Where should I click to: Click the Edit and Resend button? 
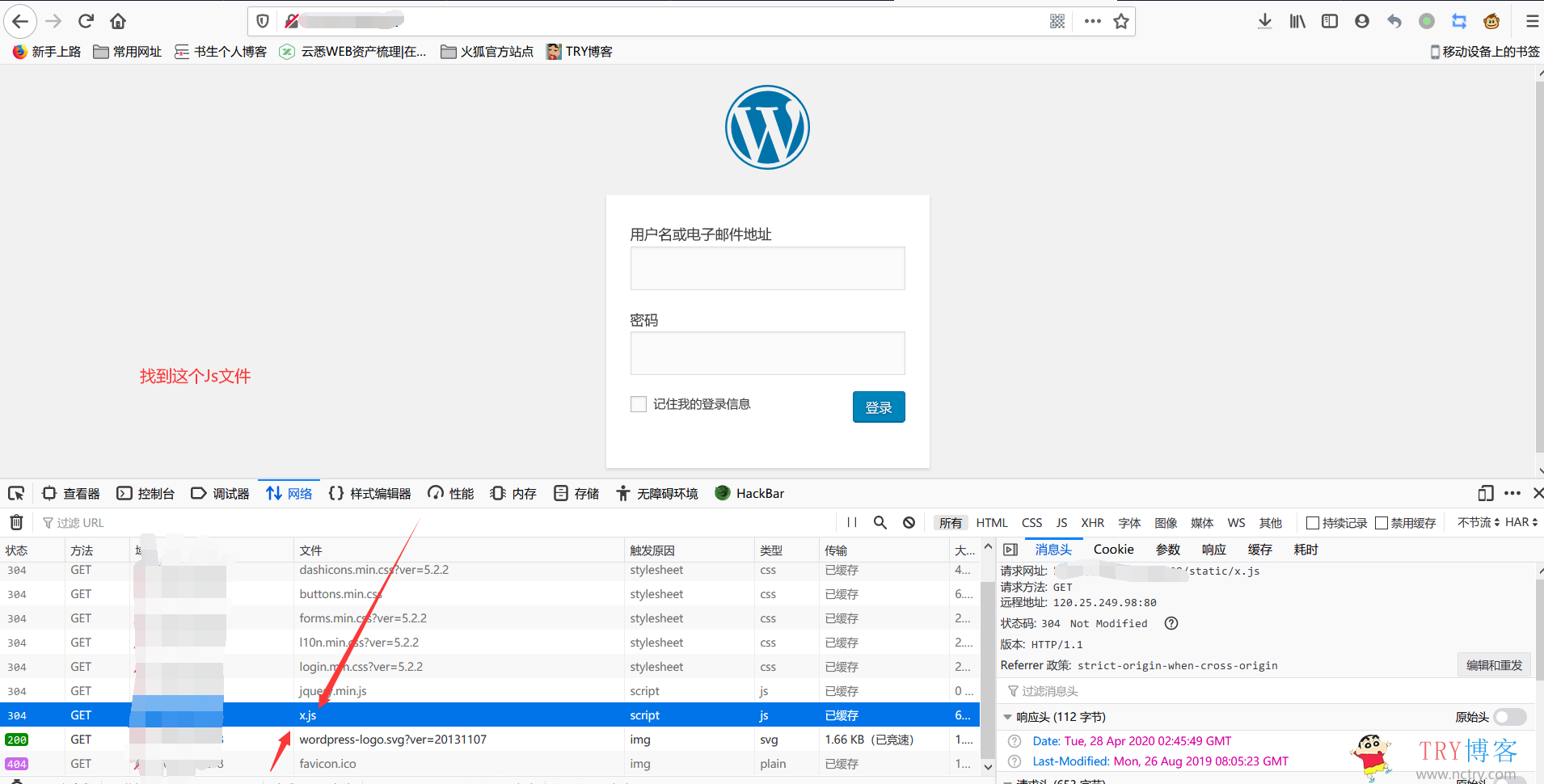pos(1494,665)
